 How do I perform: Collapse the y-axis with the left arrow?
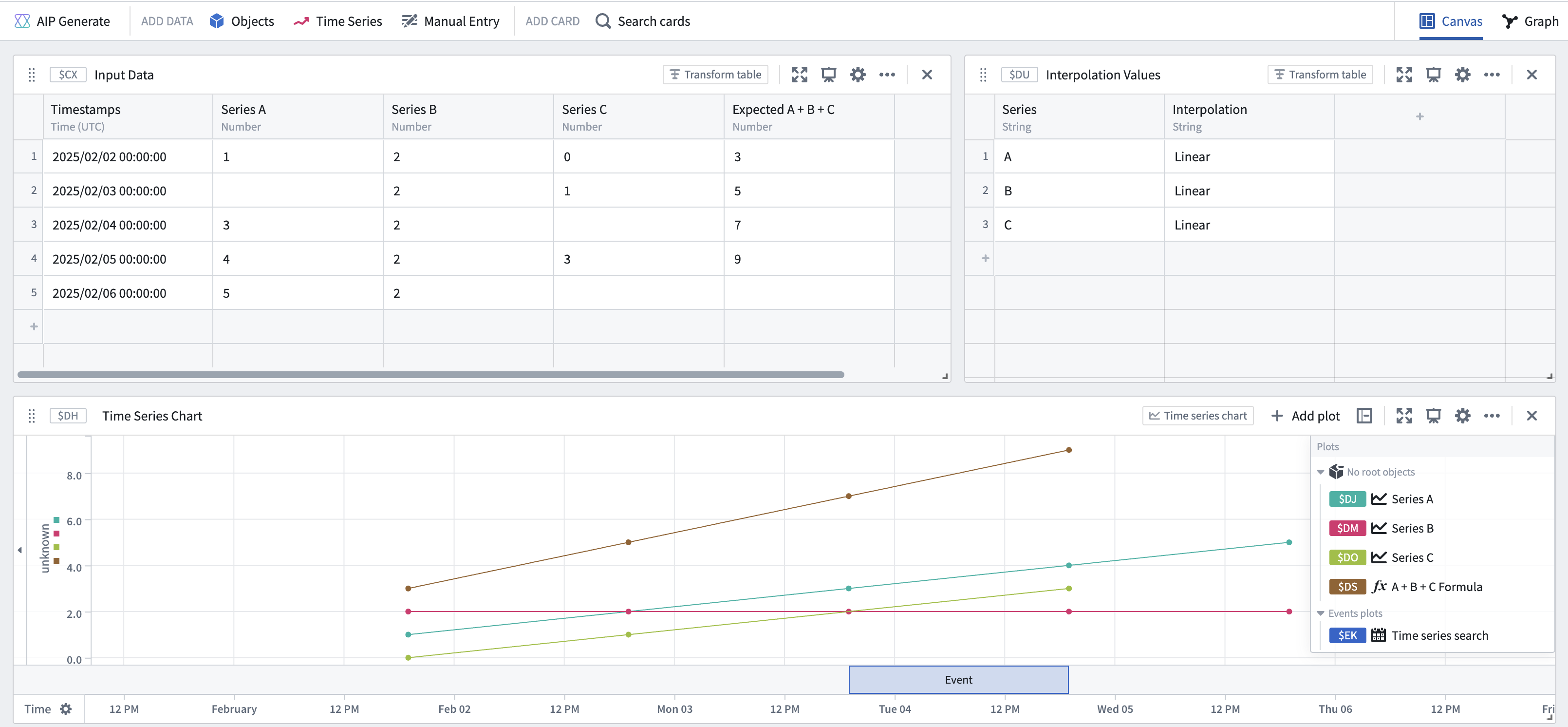point(19,550)
